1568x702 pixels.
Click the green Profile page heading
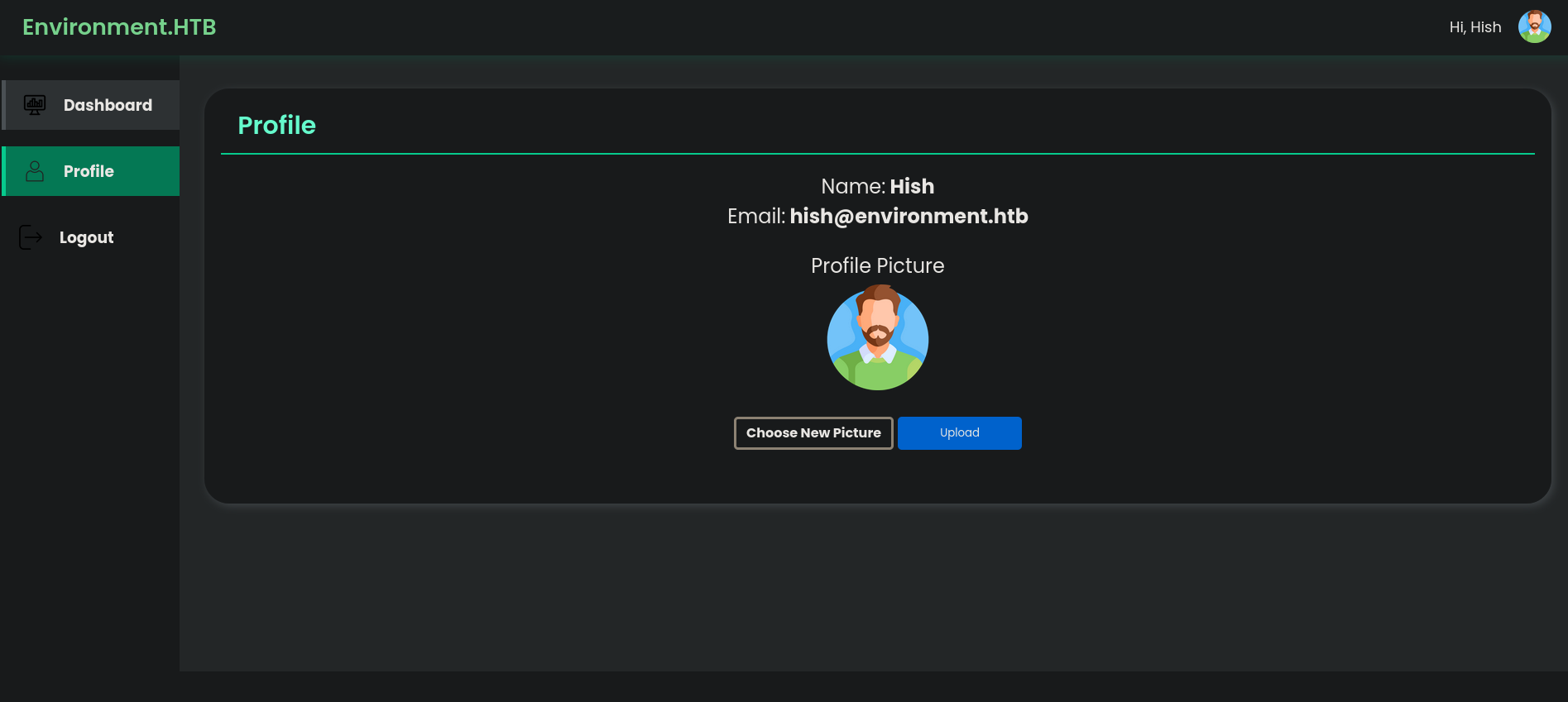pos(276,125)
